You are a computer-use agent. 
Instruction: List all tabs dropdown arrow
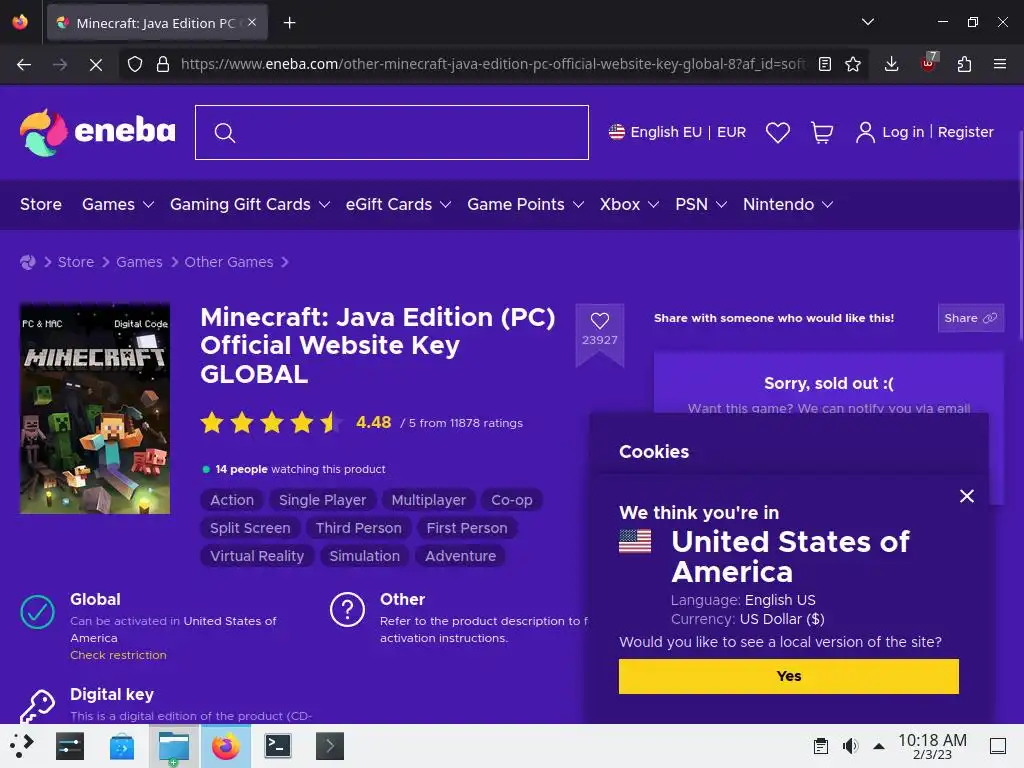(x=867, y=22)
